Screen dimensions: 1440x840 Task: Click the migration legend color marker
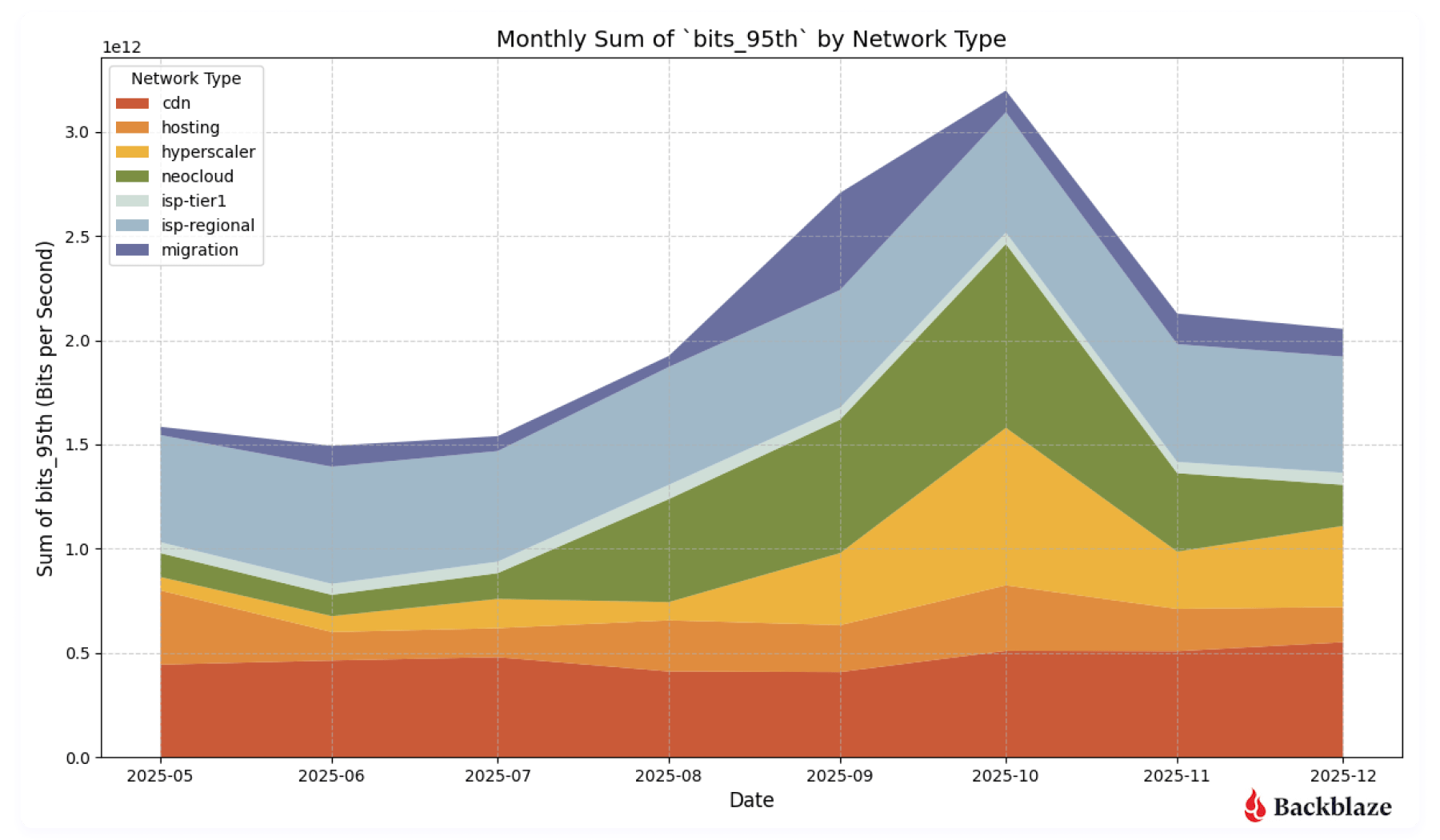pos(132,250)
